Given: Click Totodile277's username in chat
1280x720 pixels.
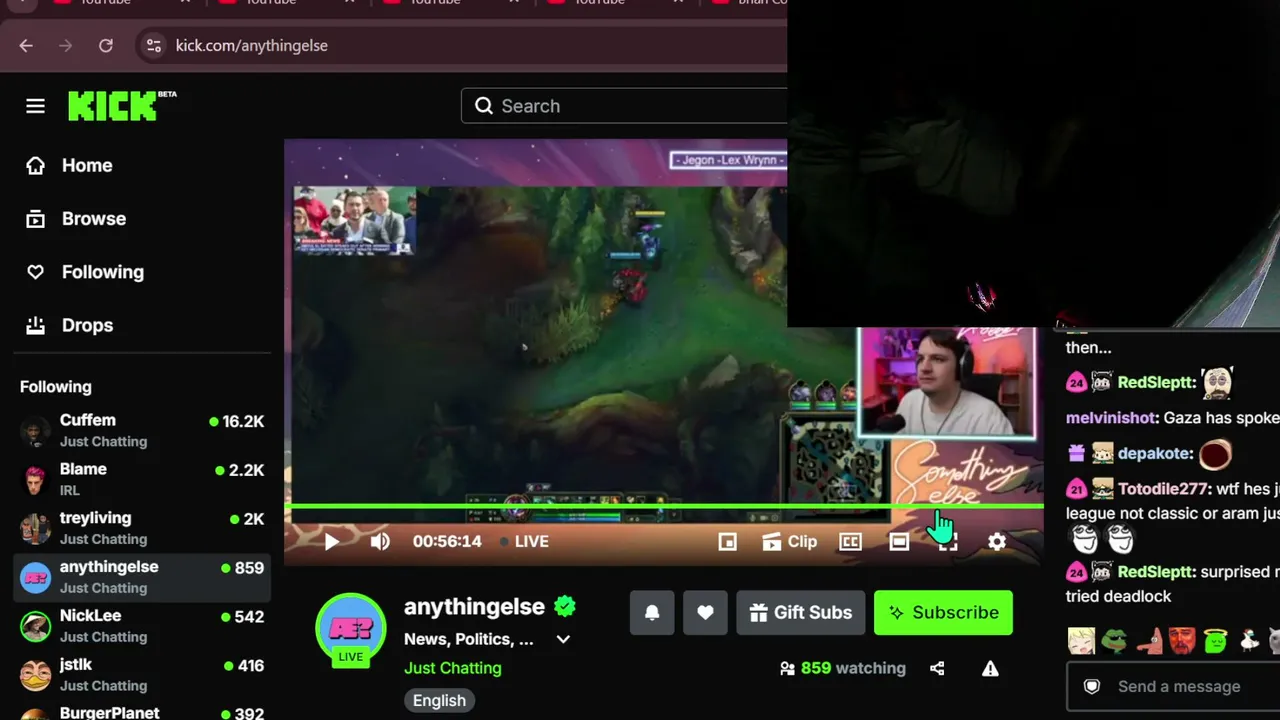Looking at the screenshot, I should pyautogui.click(x=1165, y=489).
